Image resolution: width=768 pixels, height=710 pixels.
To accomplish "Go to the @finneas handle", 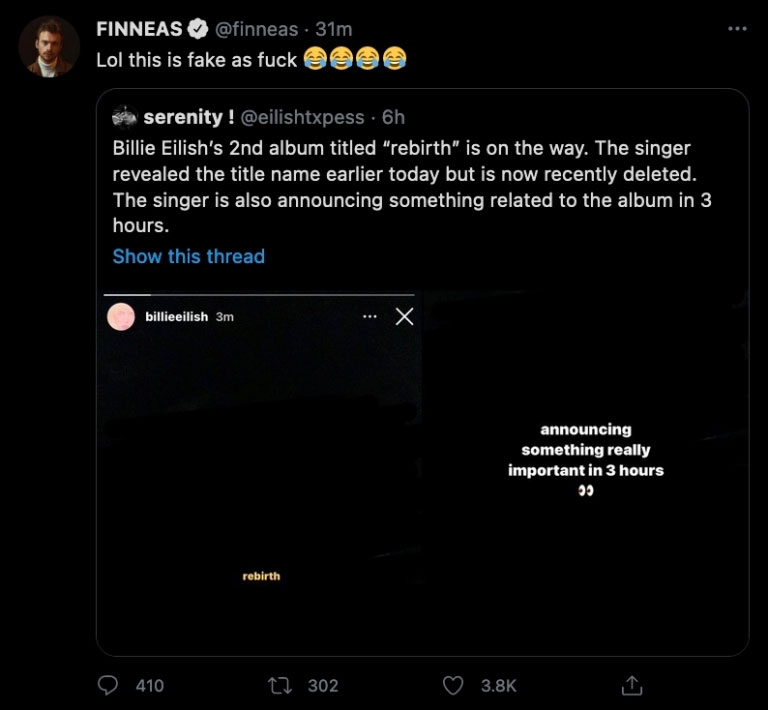I will coord(257,30).
